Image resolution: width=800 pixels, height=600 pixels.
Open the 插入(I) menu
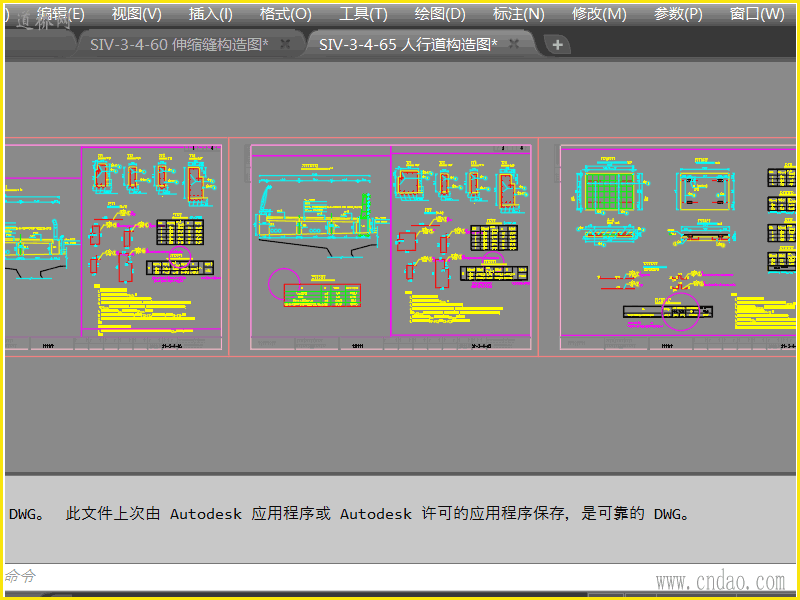click(210, 14)
